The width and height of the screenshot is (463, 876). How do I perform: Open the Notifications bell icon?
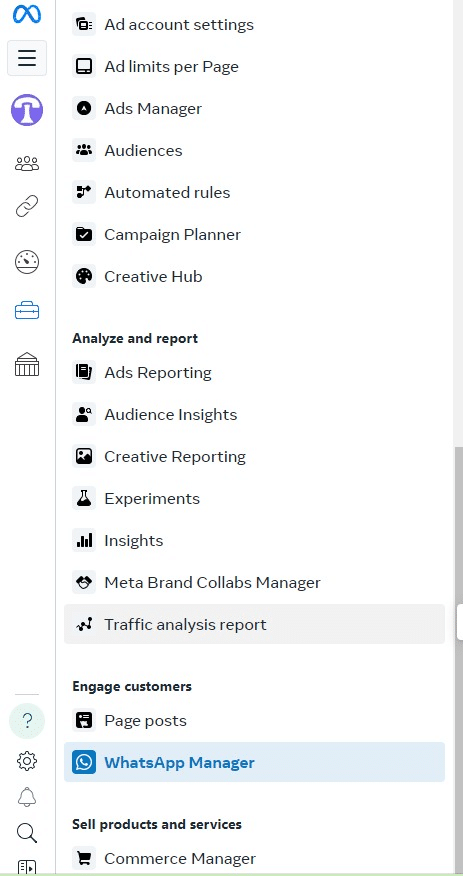[27, 797]
